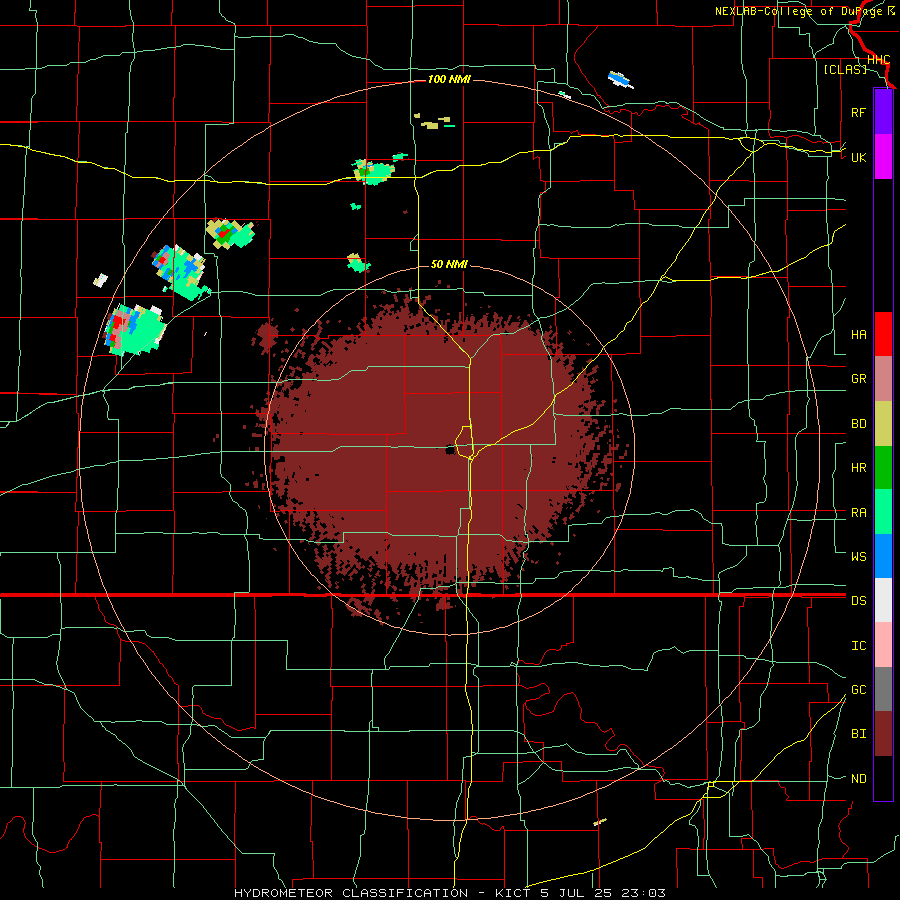Click the ND legend label
Image resolution: width=900 pixels, height=900 pixels.
(x=858, y=779)
